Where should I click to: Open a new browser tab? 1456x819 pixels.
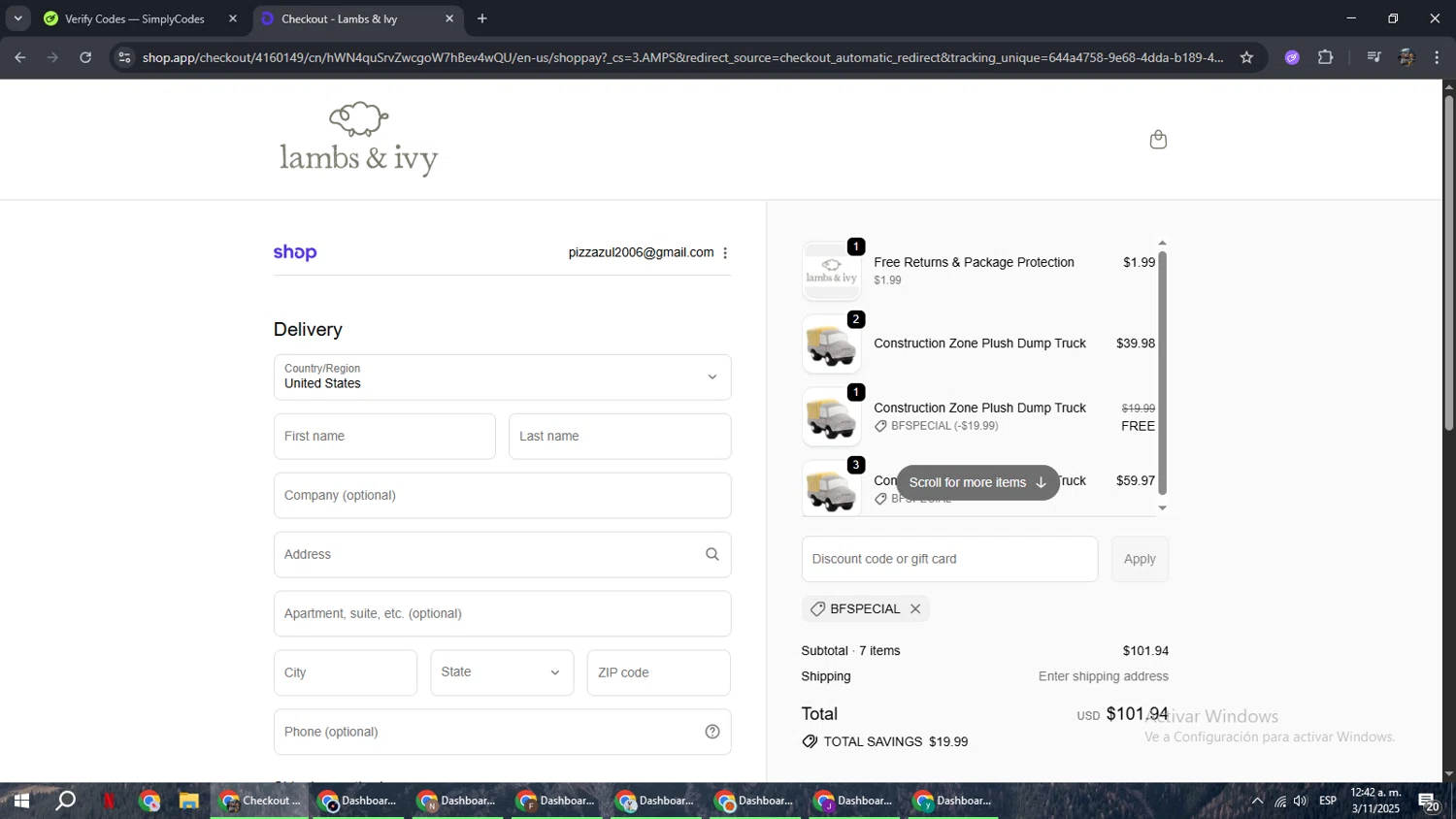click(482, 18)
